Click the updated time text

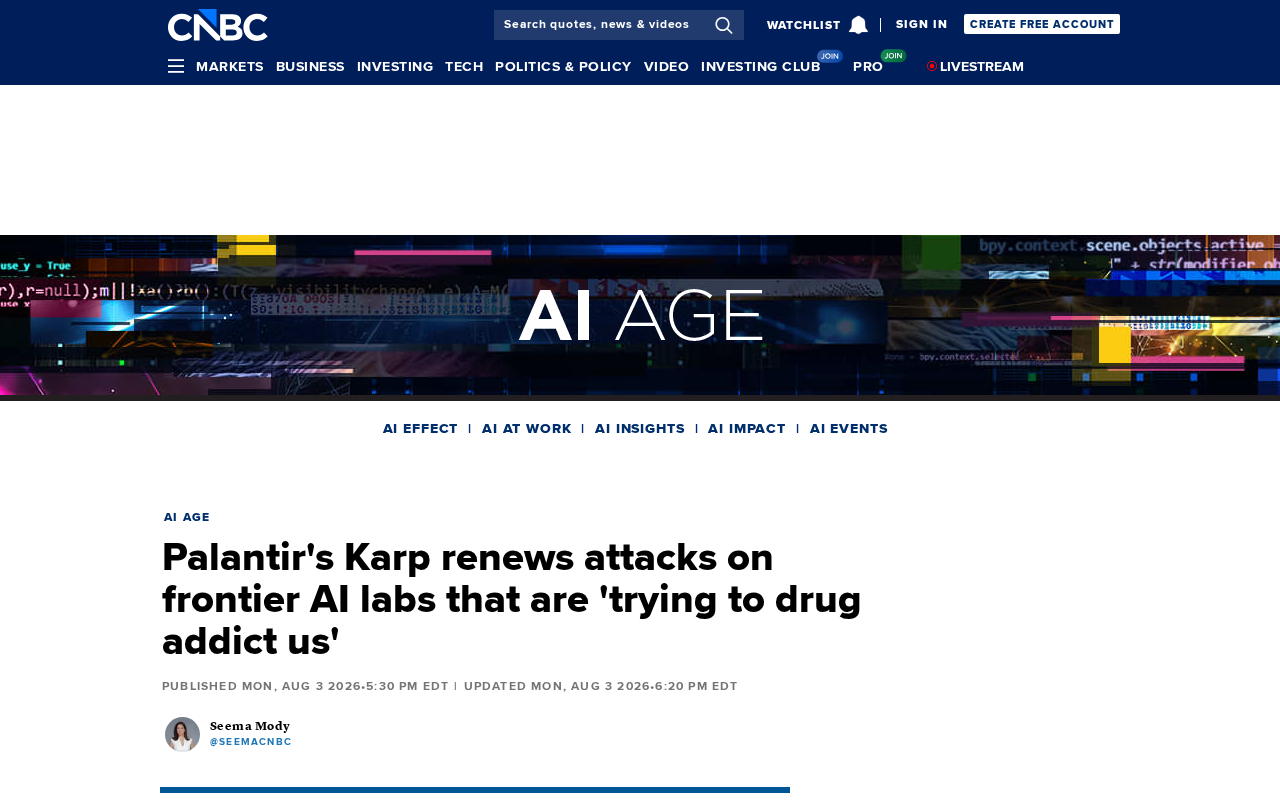pos(601,686)
